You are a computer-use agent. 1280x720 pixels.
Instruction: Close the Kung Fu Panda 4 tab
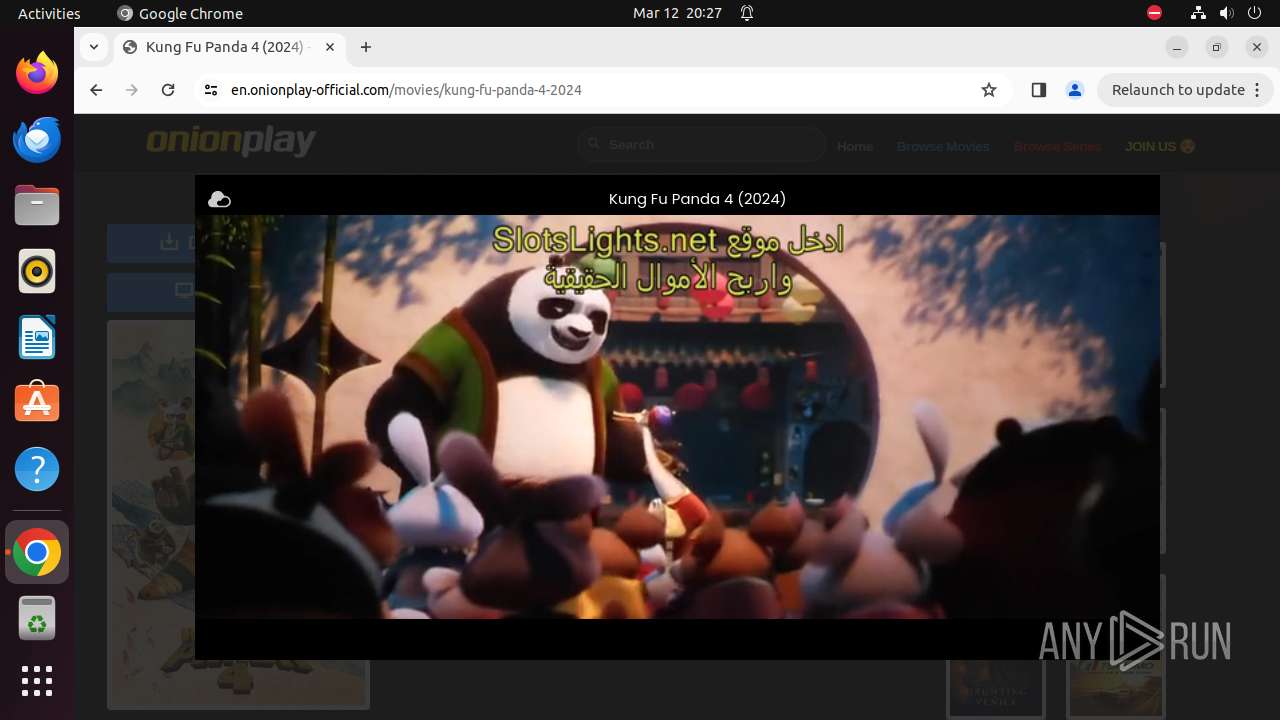330,47
